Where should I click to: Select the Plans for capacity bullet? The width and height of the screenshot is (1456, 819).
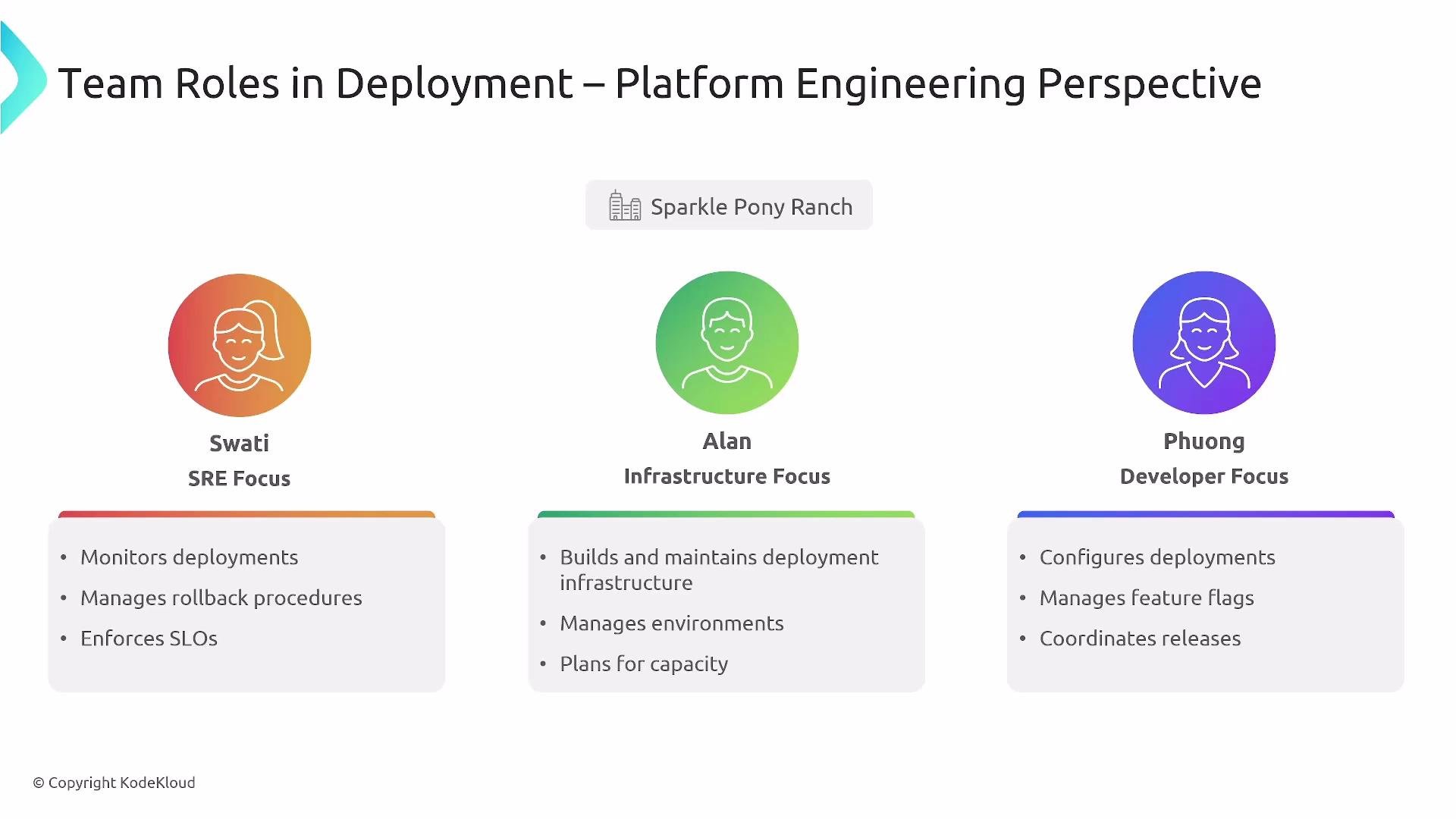[x=644, y=664]
